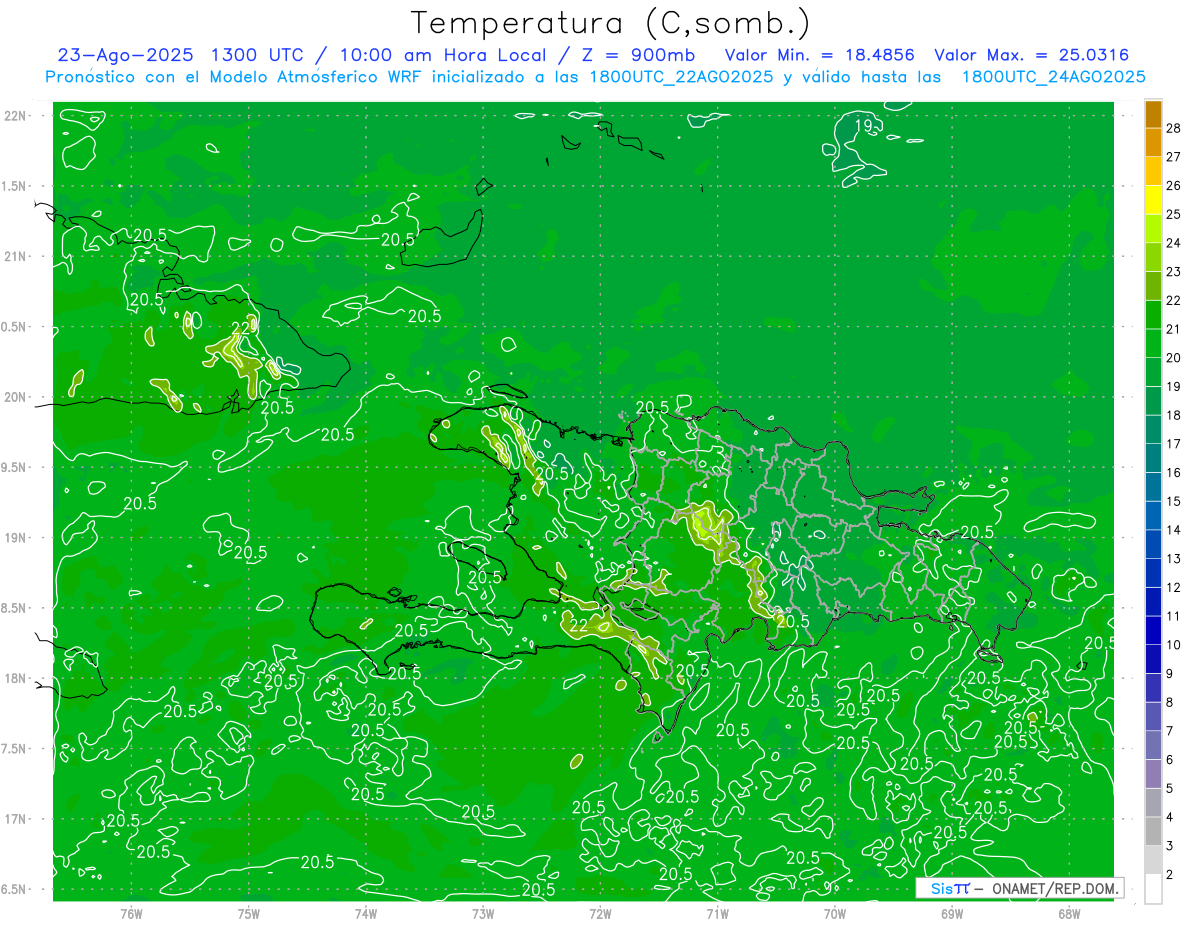Image resolution: width=1200 pixels, height=927 pixels.
Task: Click the "75W" longitude axis label
Action: click(248, 913)
